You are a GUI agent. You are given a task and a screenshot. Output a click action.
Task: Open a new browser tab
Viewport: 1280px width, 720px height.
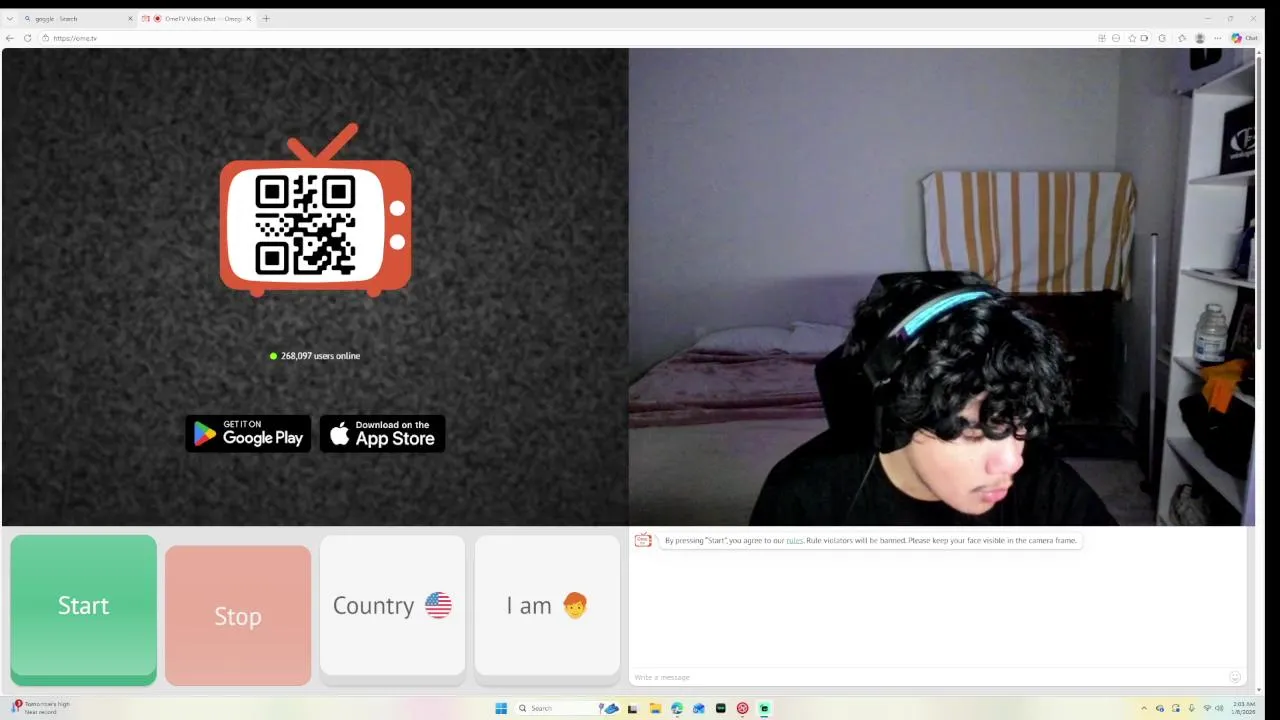pos(265,18)
